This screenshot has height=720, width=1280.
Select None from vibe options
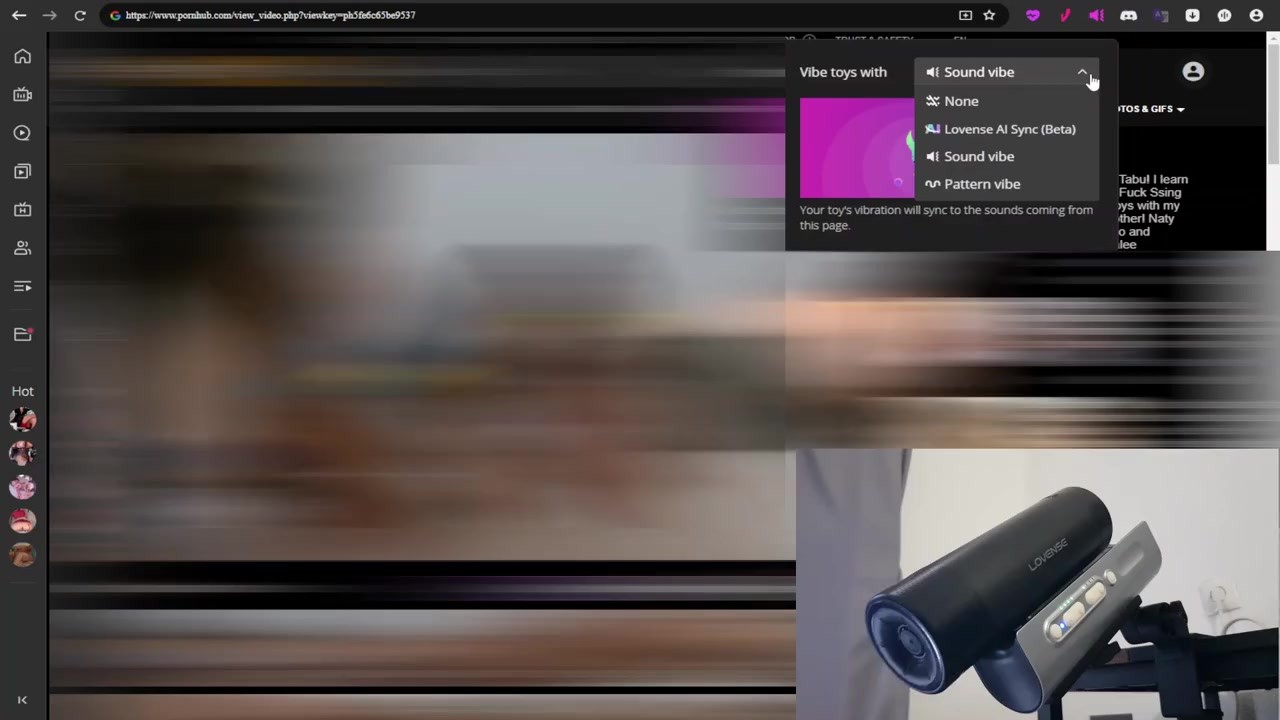pyautogui.click(x=1006, y=101)
